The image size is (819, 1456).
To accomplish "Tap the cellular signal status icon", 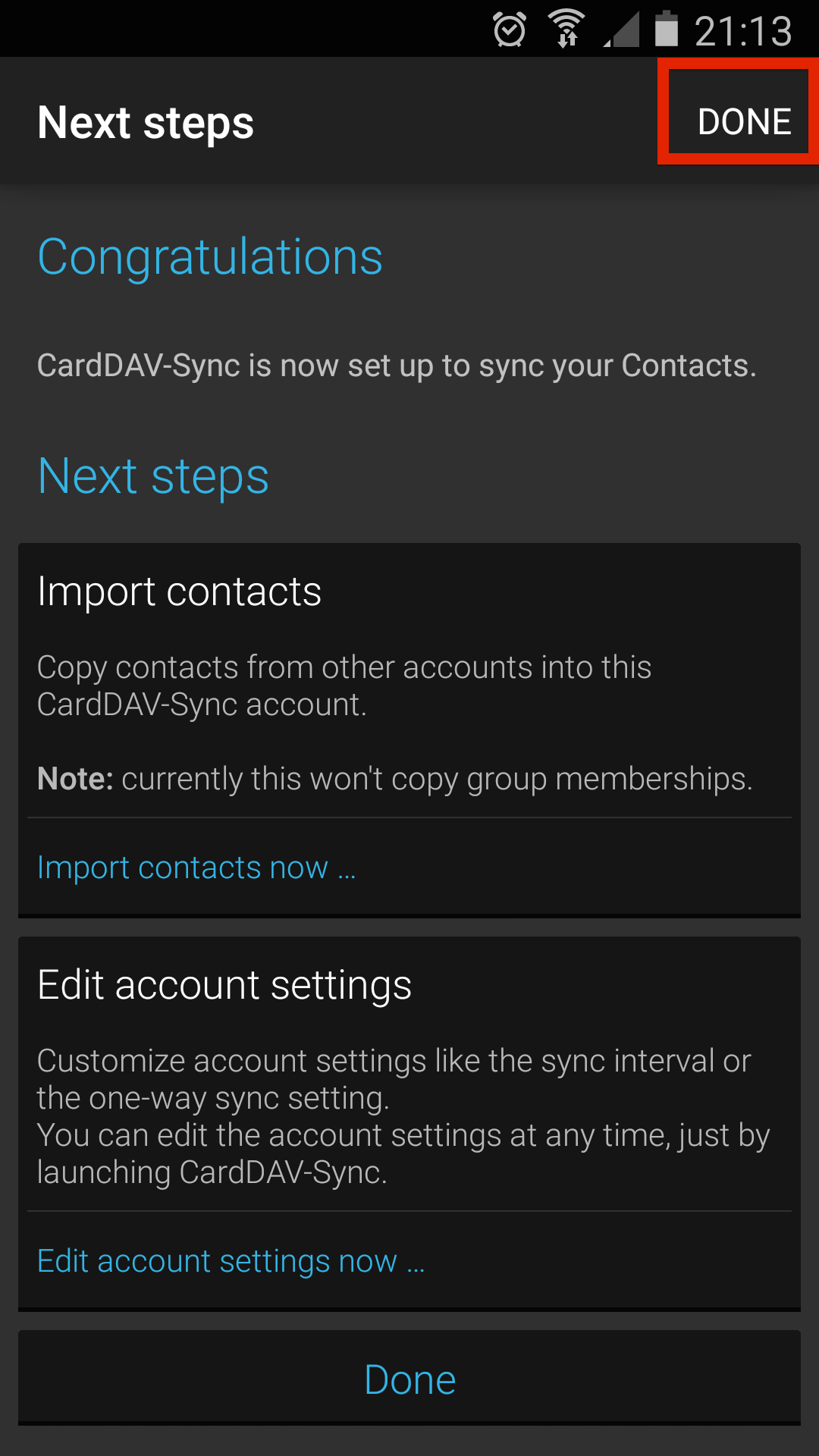I will click(x=622, y=30).
